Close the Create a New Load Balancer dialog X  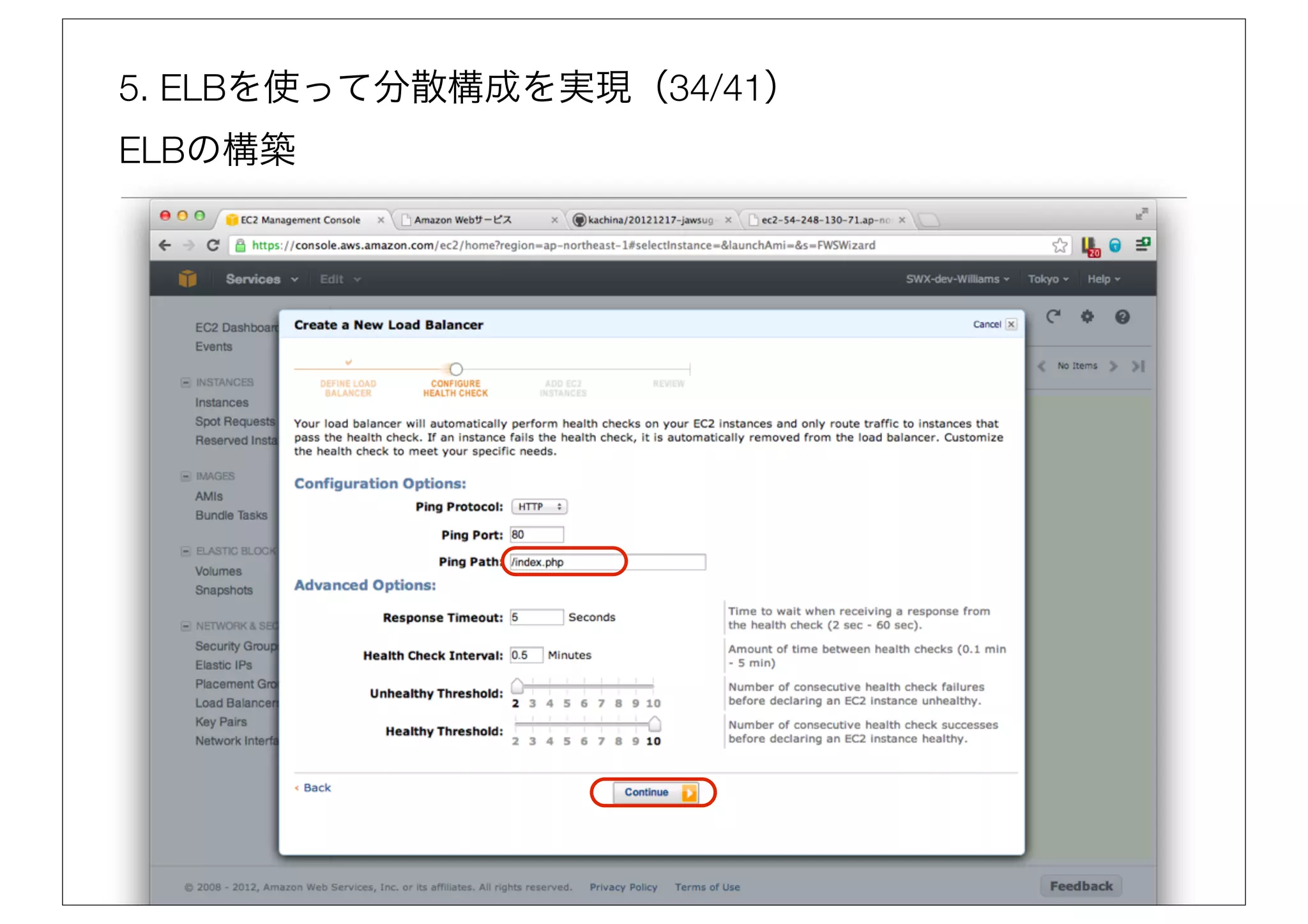pyautogui.click(x=1011, y=324)
